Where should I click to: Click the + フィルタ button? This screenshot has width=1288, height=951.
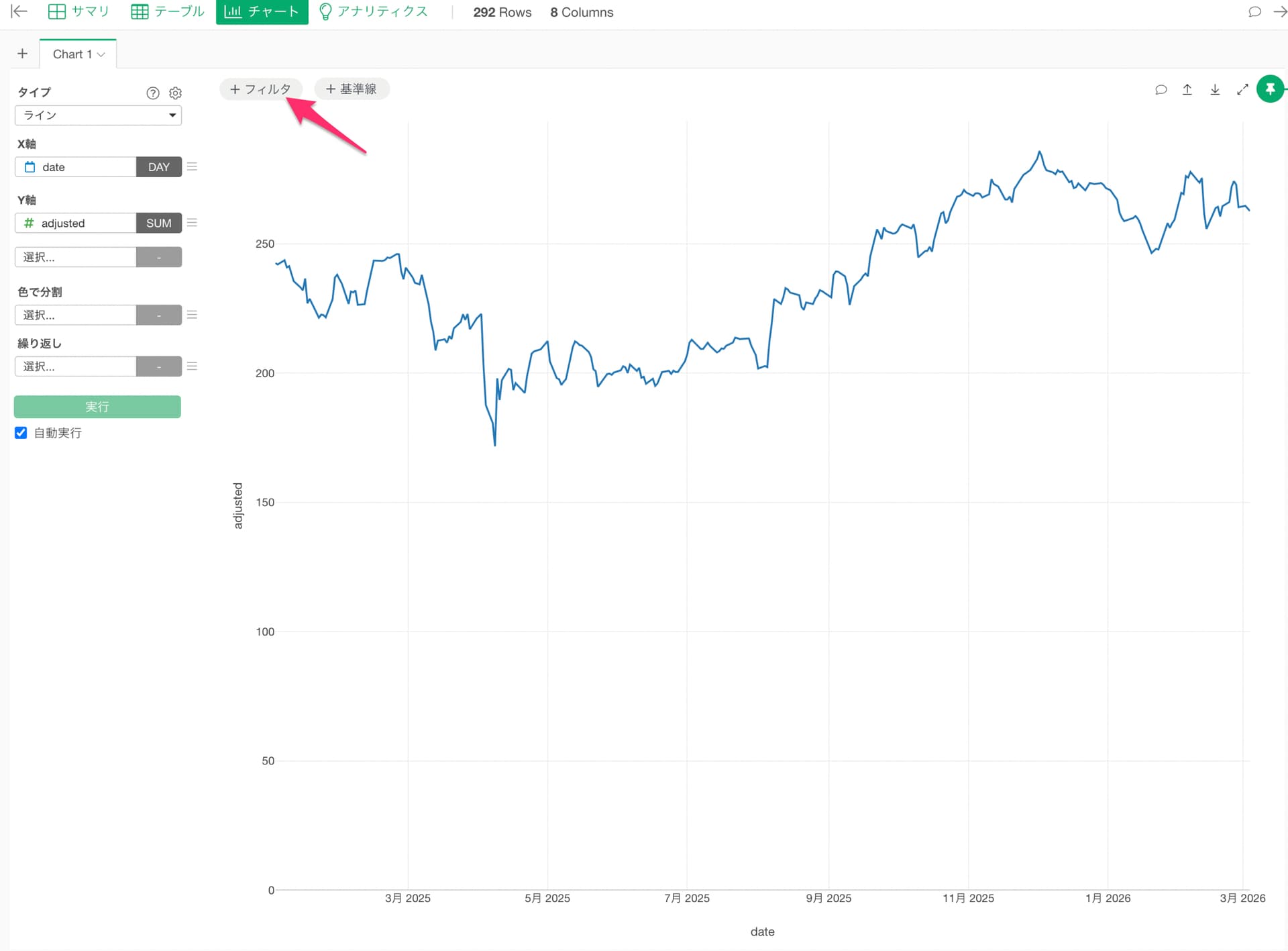click(x=260, y=89)
